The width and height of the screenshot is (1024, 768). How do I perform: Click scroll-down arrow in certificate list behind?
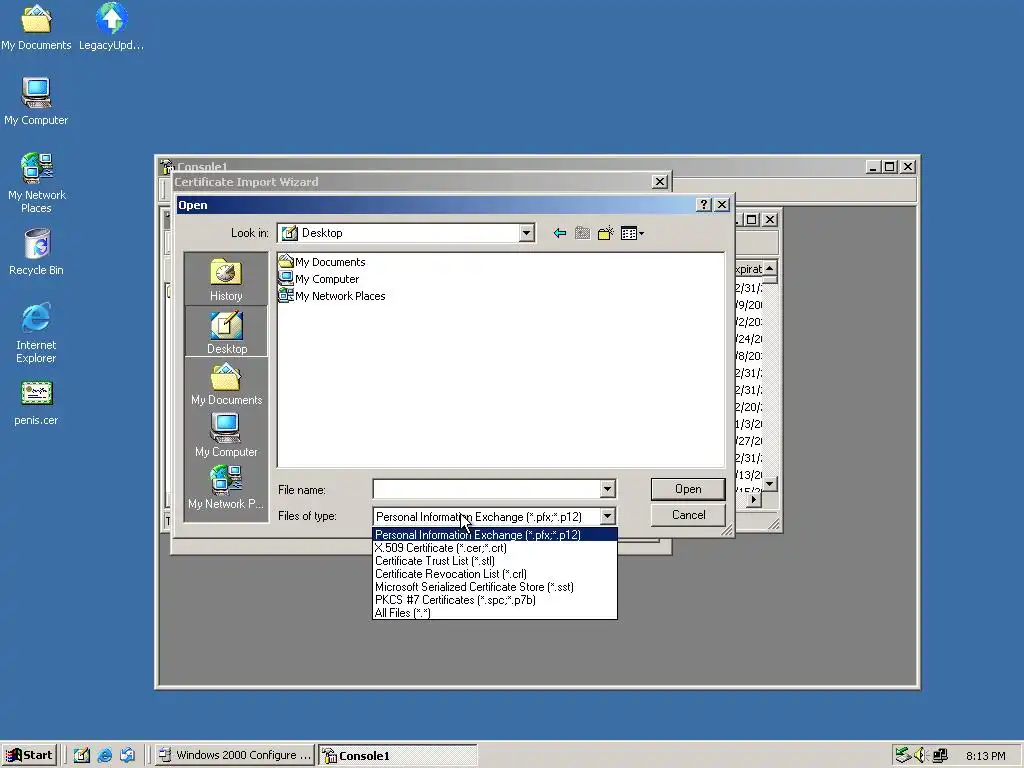pos(770,484)
